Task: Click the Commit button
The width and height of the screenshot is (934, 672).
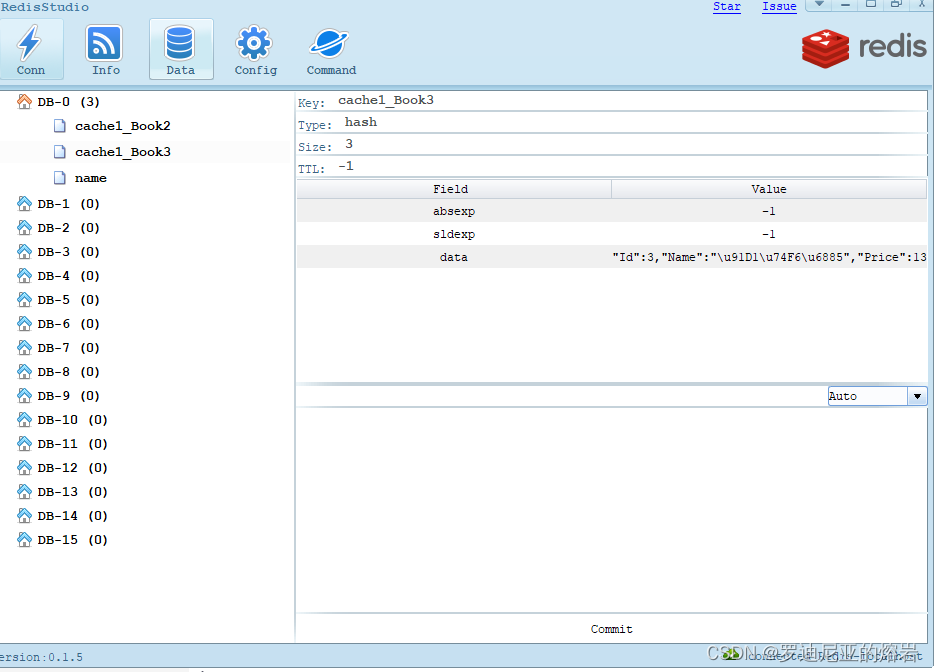Action: click(612, 629)
